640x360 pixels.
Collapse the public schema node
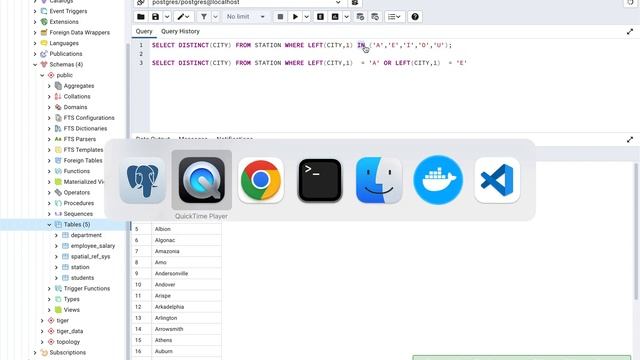42,75
